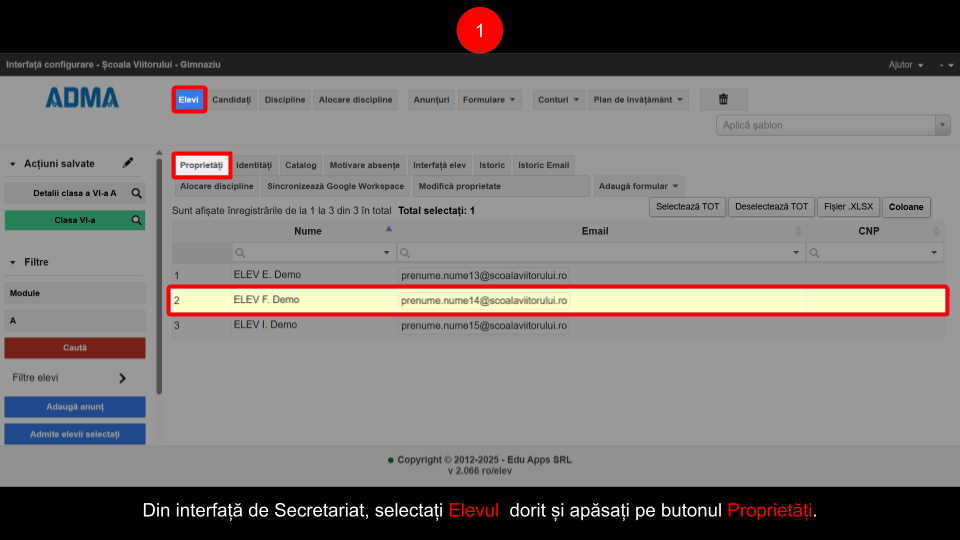Screen dimensions: 960x540
Task: Click the CNP column sort arrows
Action: [x=936, y=231]
